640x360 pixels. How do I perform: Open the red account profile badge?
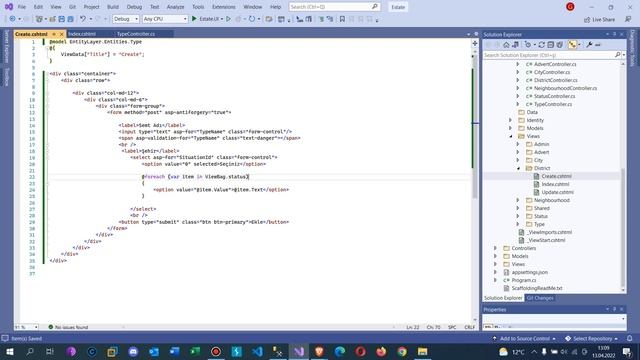click(570, 7)
